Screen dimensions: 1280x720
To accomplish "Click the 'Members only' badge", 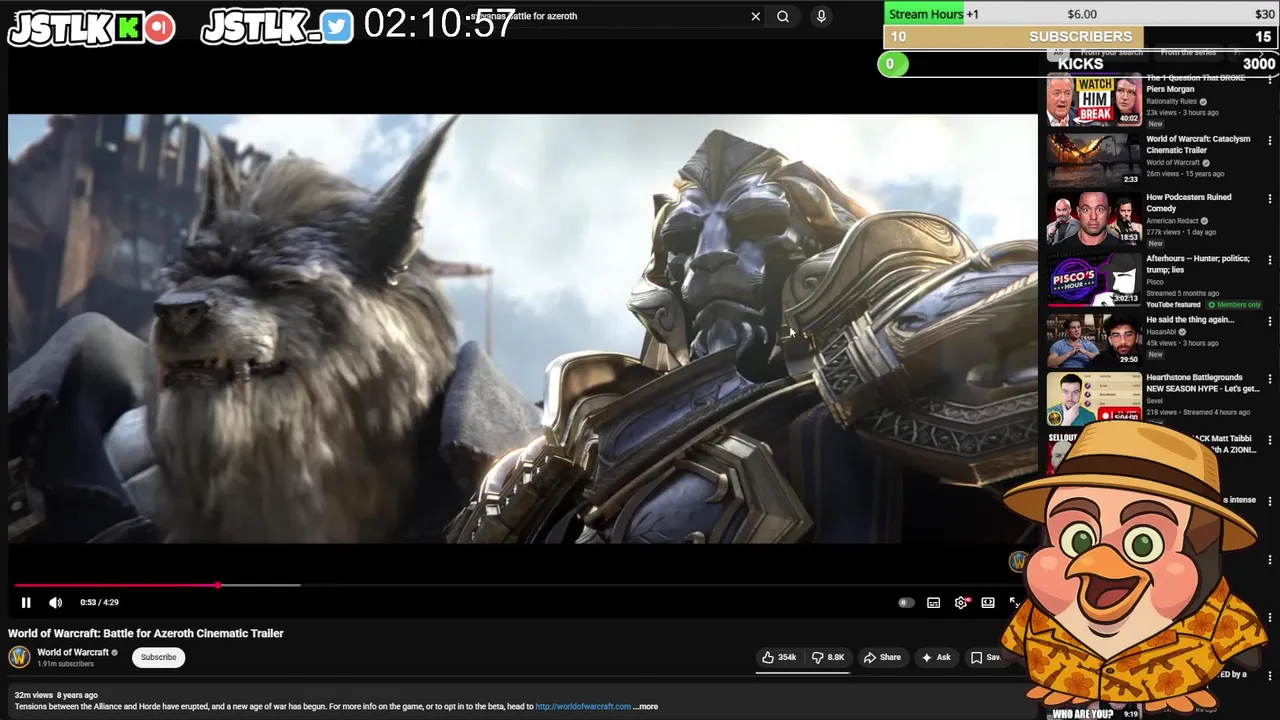I will pyautogui.click(x=1234, y=304).
